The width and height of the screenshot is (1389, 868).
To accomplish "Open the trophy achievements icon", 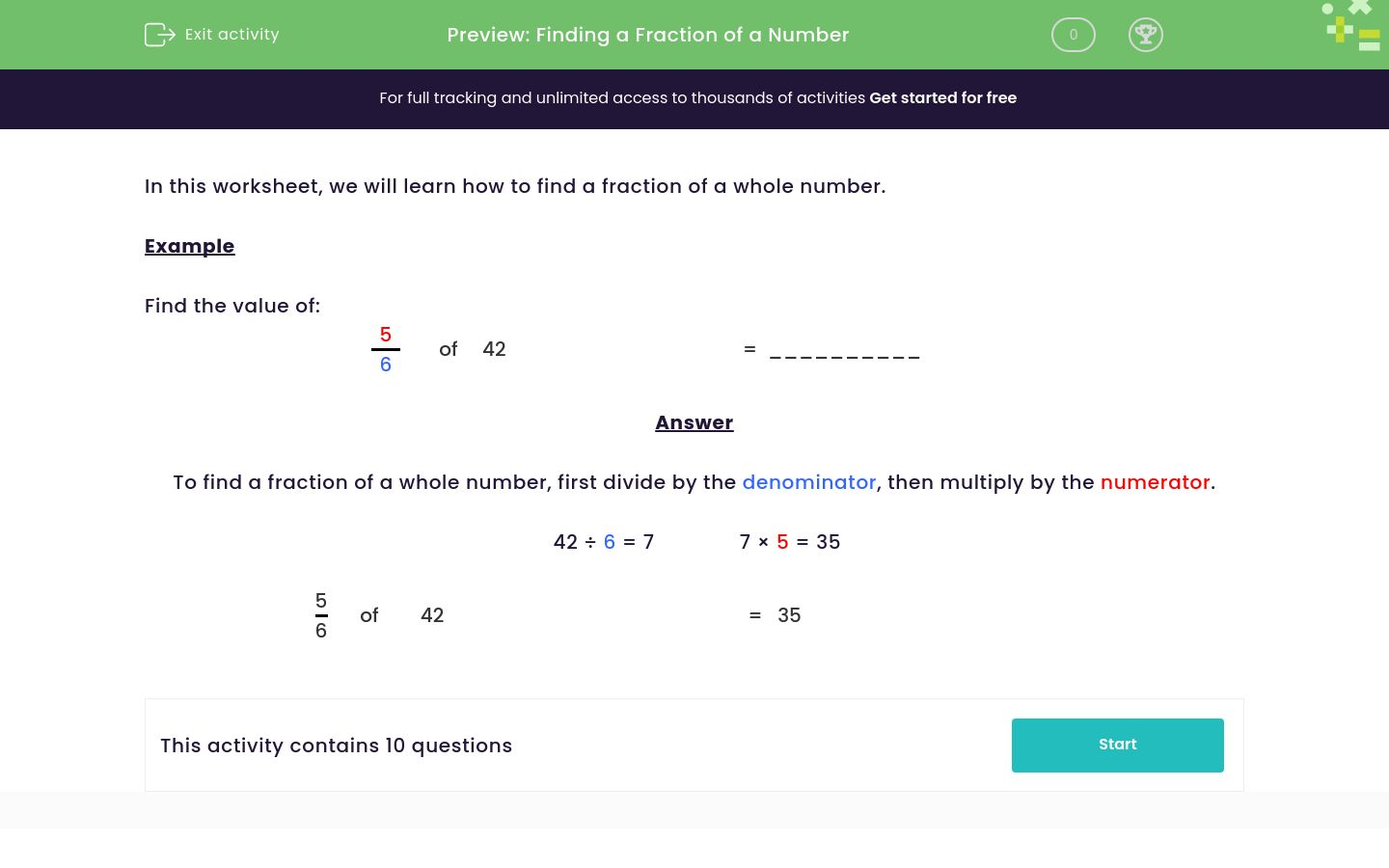I will click(x=1146, y=35).
